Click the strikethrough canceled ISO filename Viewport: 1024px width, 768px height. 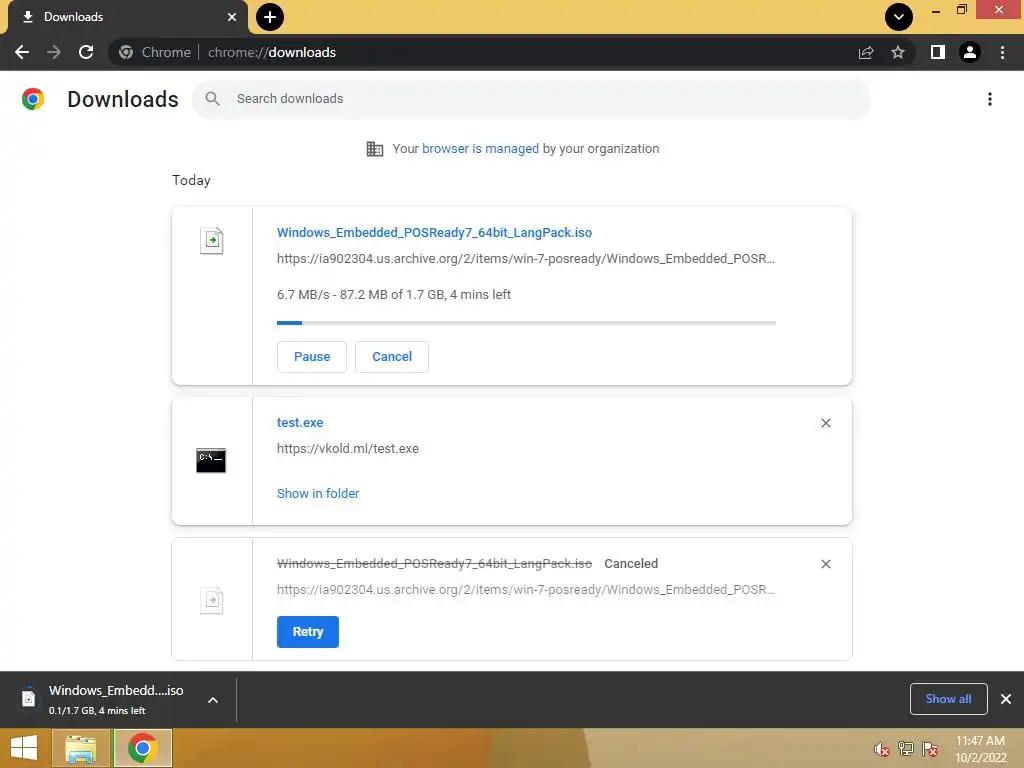coord(434,564)
